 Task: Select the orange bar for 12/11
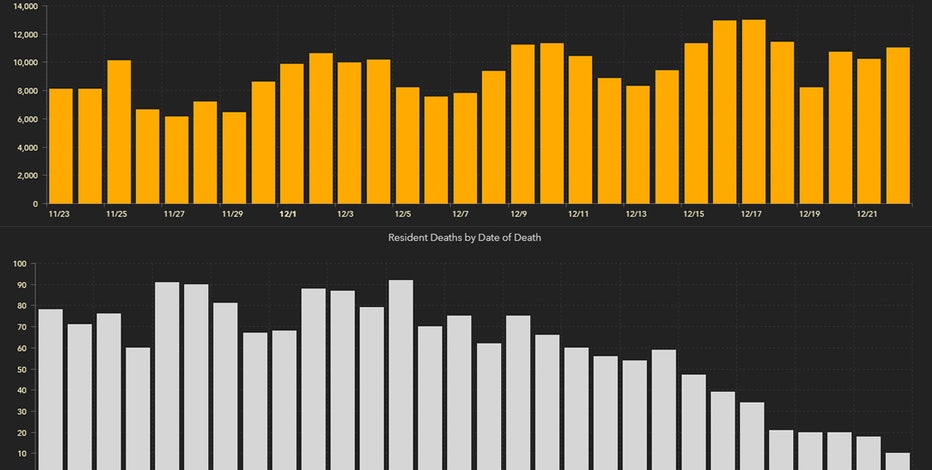point(581,130)
